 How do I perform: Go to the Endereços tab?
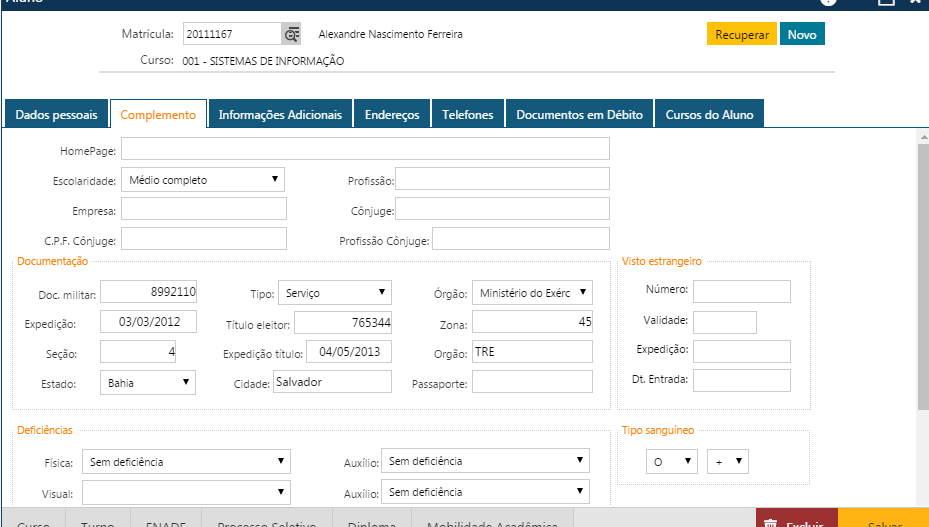(x=392, y=115)
